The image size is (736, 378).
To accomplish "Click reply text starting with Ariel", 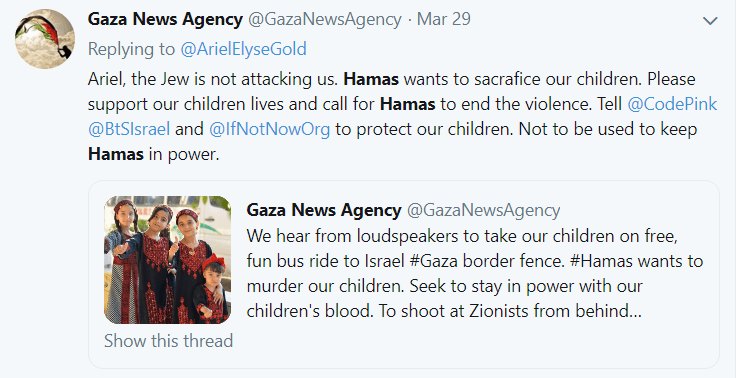I will pyautogui.click(x=403, y=116).
